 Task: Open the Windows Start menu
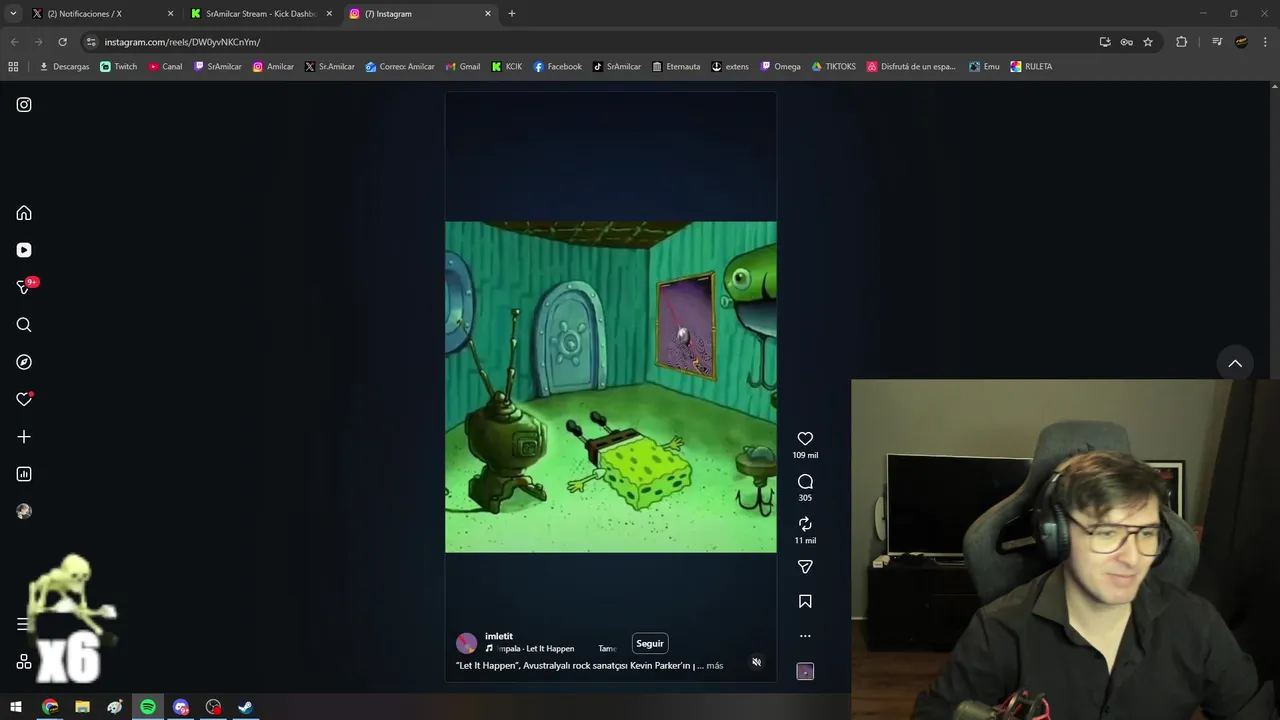coord(16,707)
